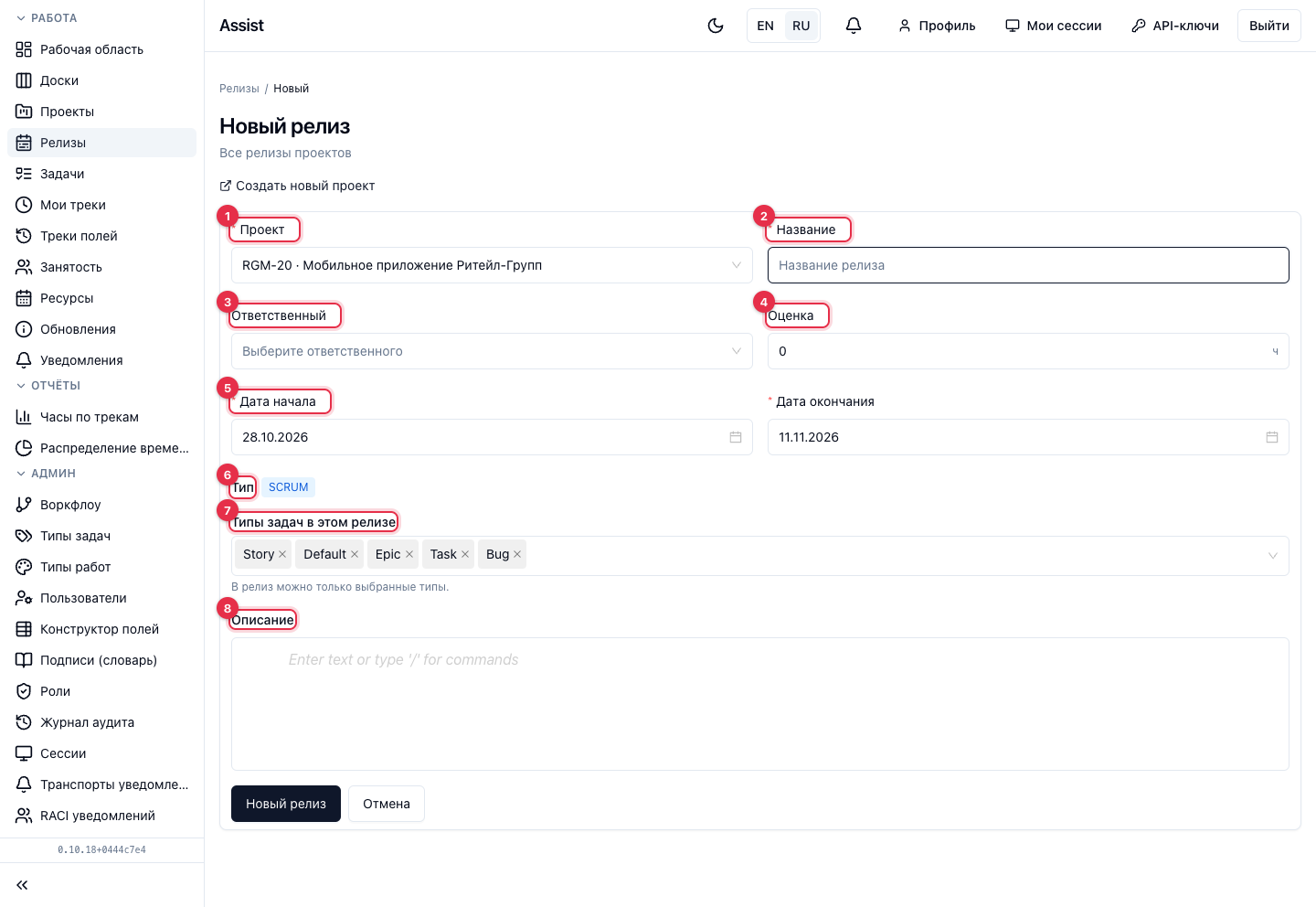
Task: Switch language to EN
Action: [x=766, y=26]
